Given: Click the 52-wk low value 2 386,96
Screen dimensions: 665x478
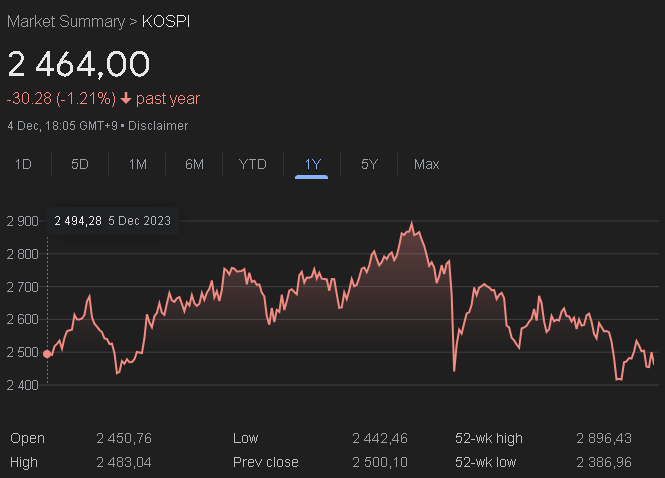Looking at the screenshot, I should tap(604, 462).
